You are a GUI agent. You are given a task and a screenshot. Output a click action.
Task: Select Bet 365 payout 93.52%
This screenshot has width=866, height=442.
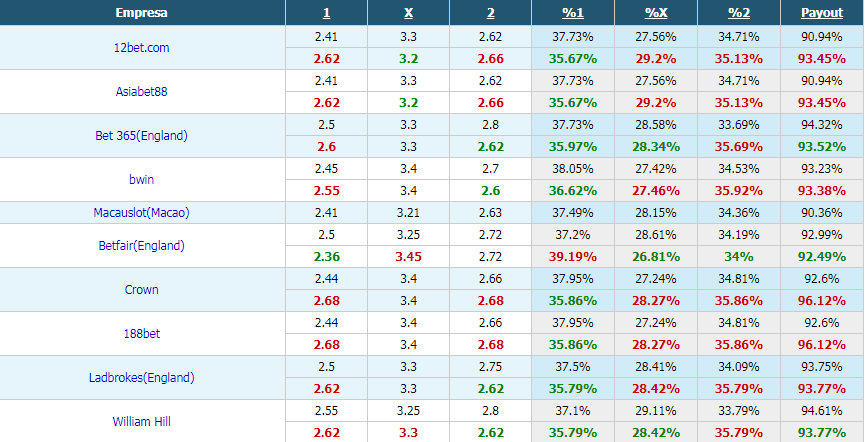tap(822, 147)
